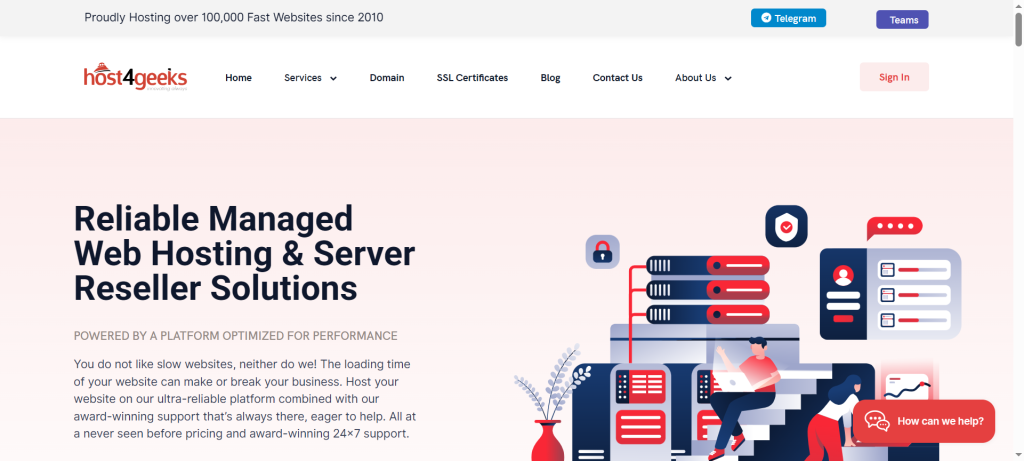The height and width of the screenshot is (461, 1024).
Task: Click the stacked server rack graphic
Action: point(708,290)
